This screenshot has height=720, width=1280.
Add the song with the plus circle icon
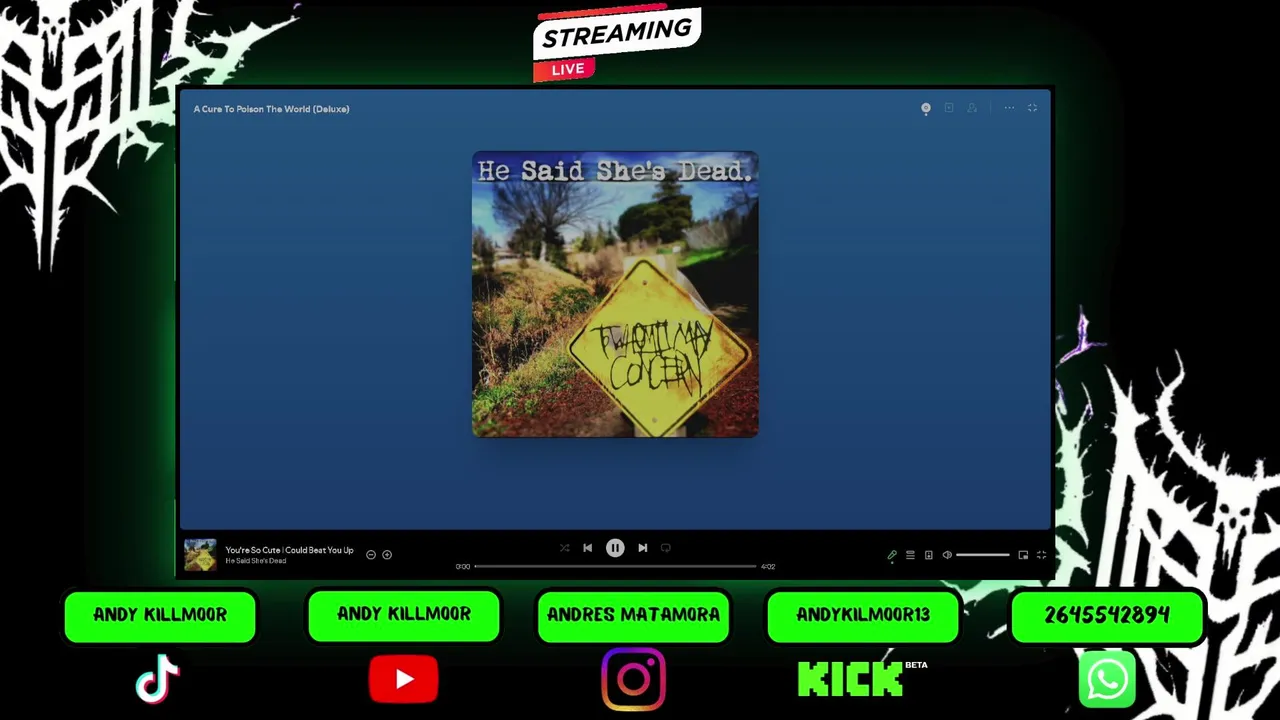(x=387, y=554)
